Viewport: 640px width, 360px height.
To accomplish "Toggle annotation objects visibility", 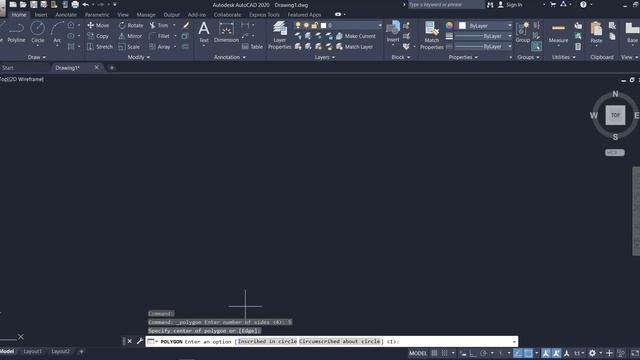I will tap(546, 353).
